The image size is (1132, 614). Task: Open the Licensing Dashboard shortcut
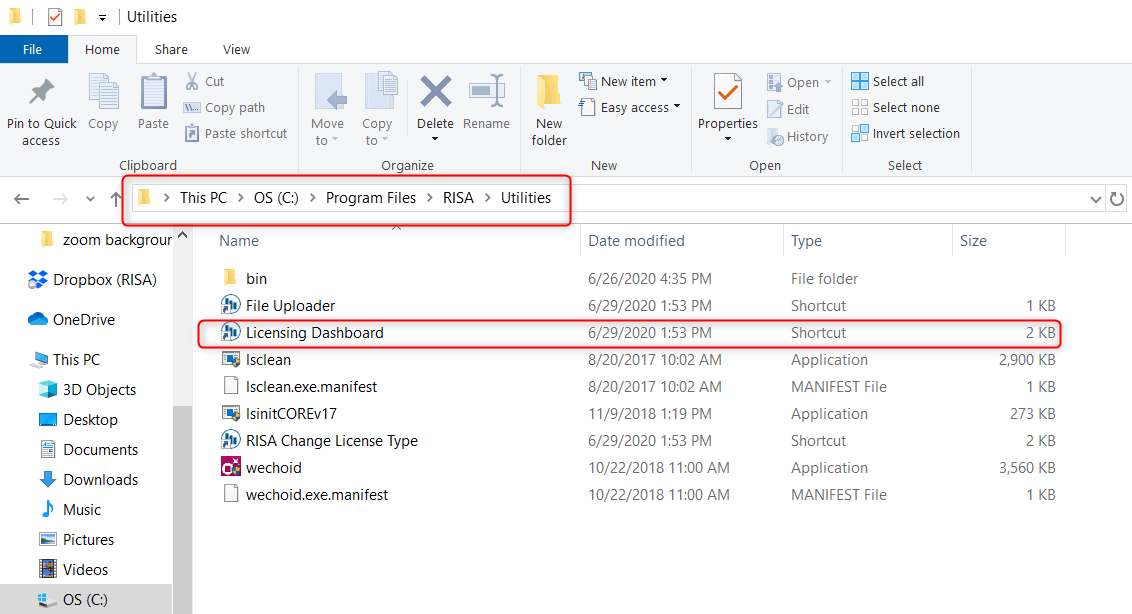click(314, 333)
